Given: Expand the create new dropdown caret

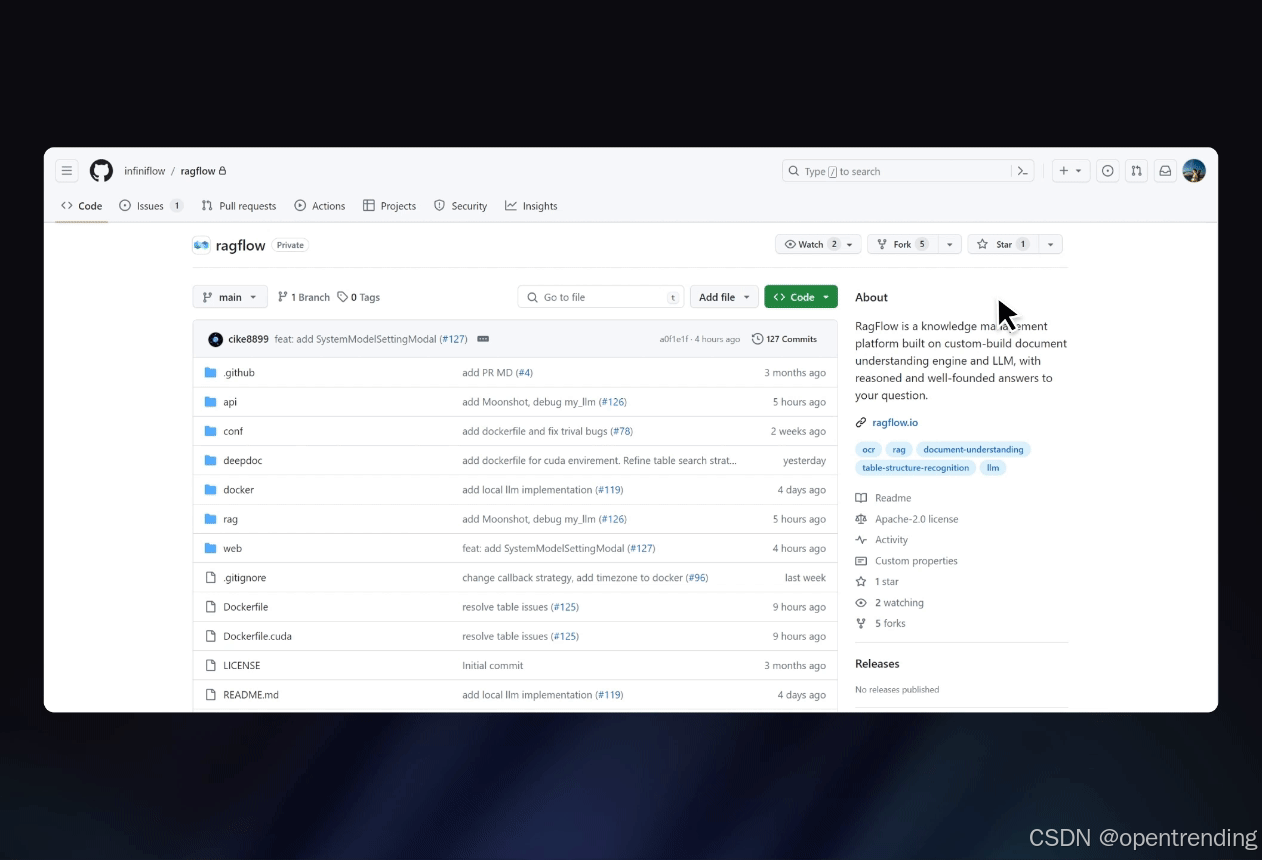Looking at the screenshot, I should pos(1079,171).
